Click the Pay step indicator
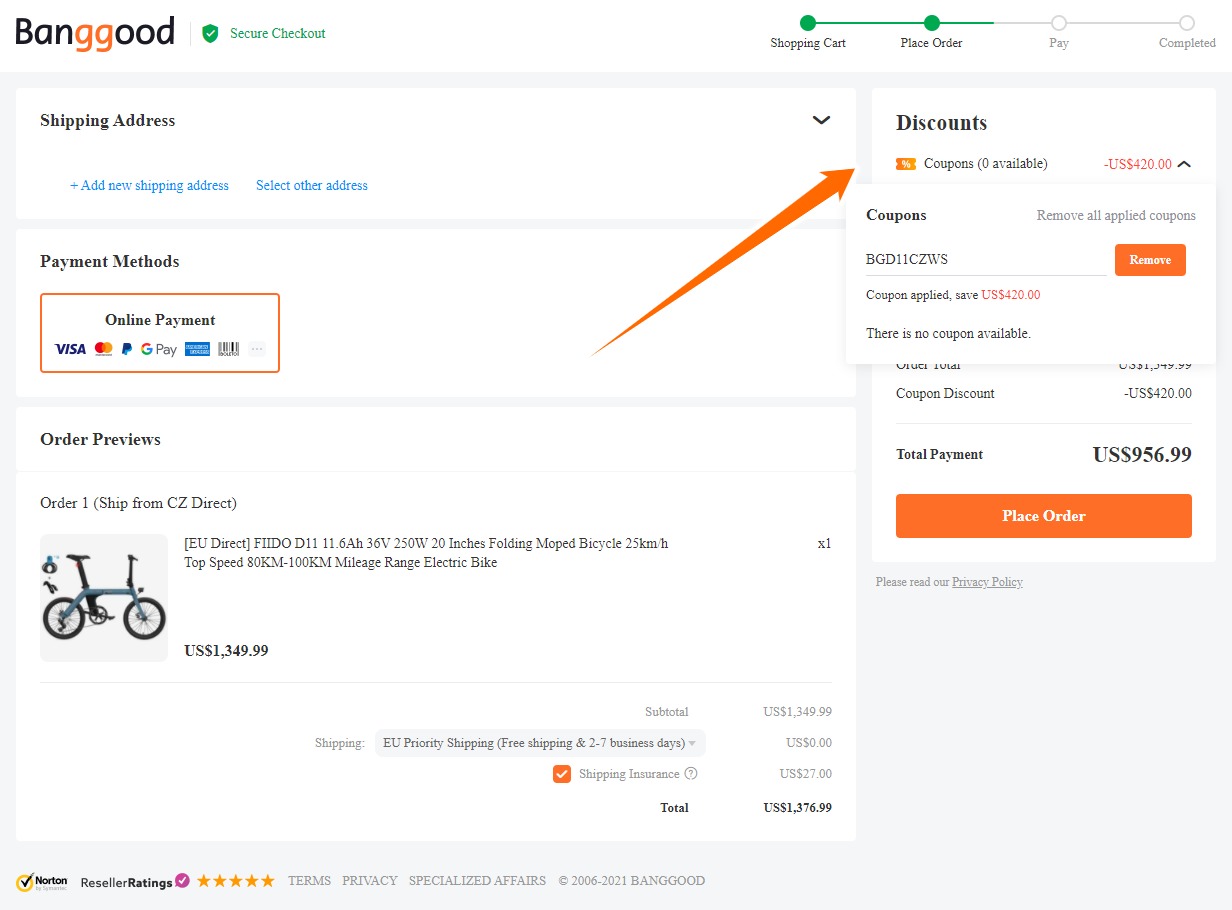The width and height of the screenshot is (1232, 910). 1059,32
